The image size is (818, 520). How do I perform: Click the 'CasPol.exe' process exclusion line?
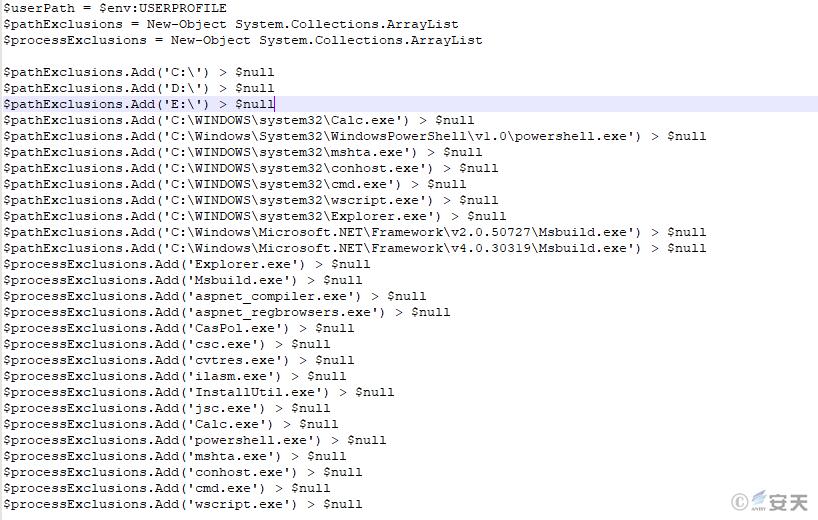tap(178, 329)
